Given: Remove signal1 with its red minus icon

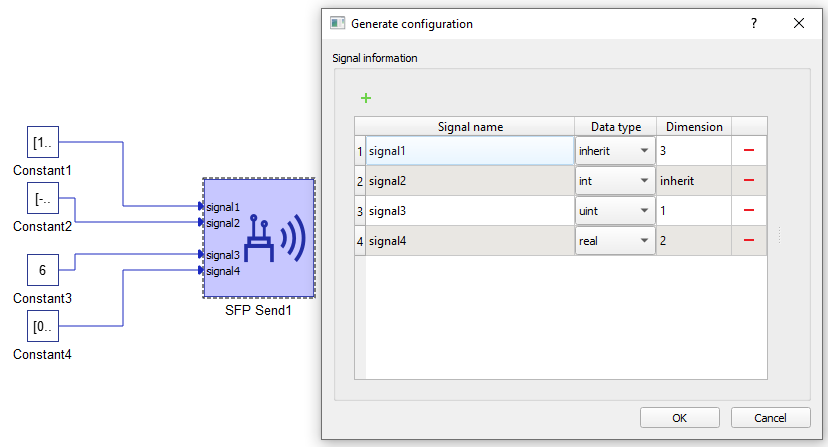Looking at the screenshot, I should (x=748, y=151).
